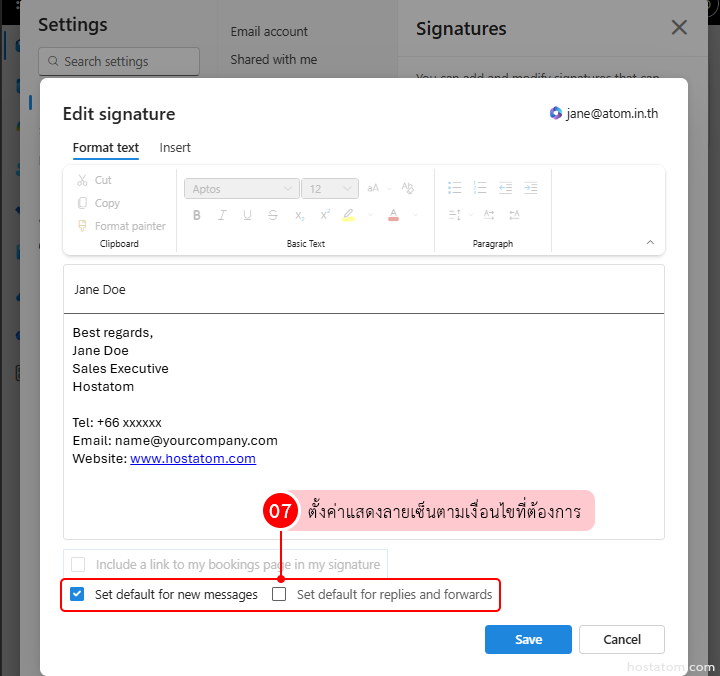This screenshot has width=720, height=676.
Task: Apply Subscript formatting
Action: click(x=299, y=215)
